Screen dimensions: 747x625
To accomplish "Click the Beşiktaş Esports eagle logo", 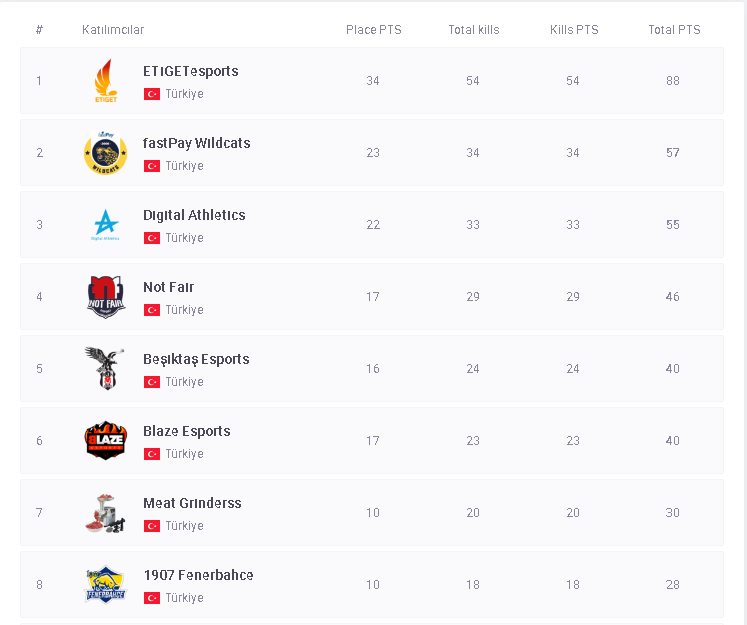I will click(105, 369).
